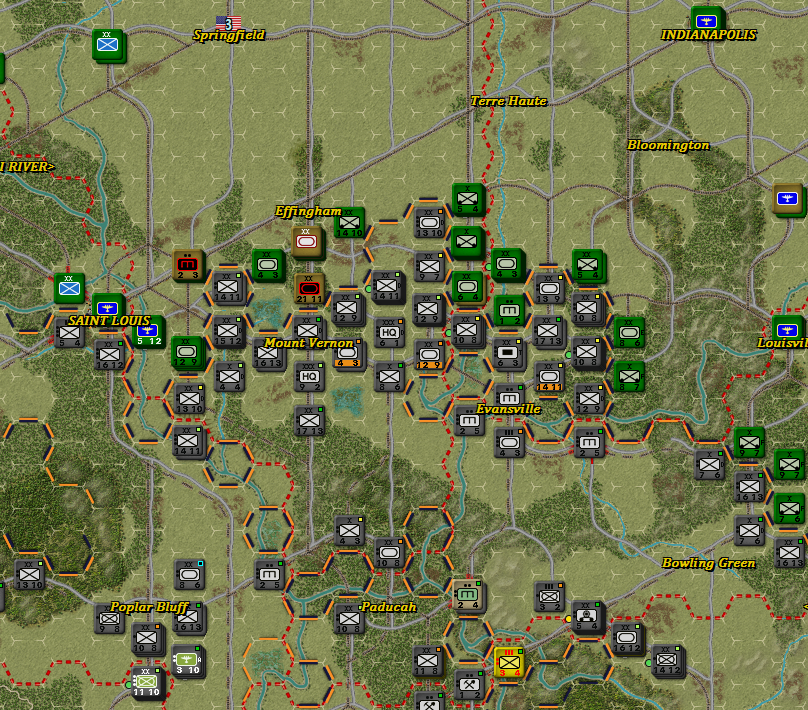The height and width of the screenshot is (710, 808).
Task: Select the green infantry division 14 10
Action: click(349, 223)
